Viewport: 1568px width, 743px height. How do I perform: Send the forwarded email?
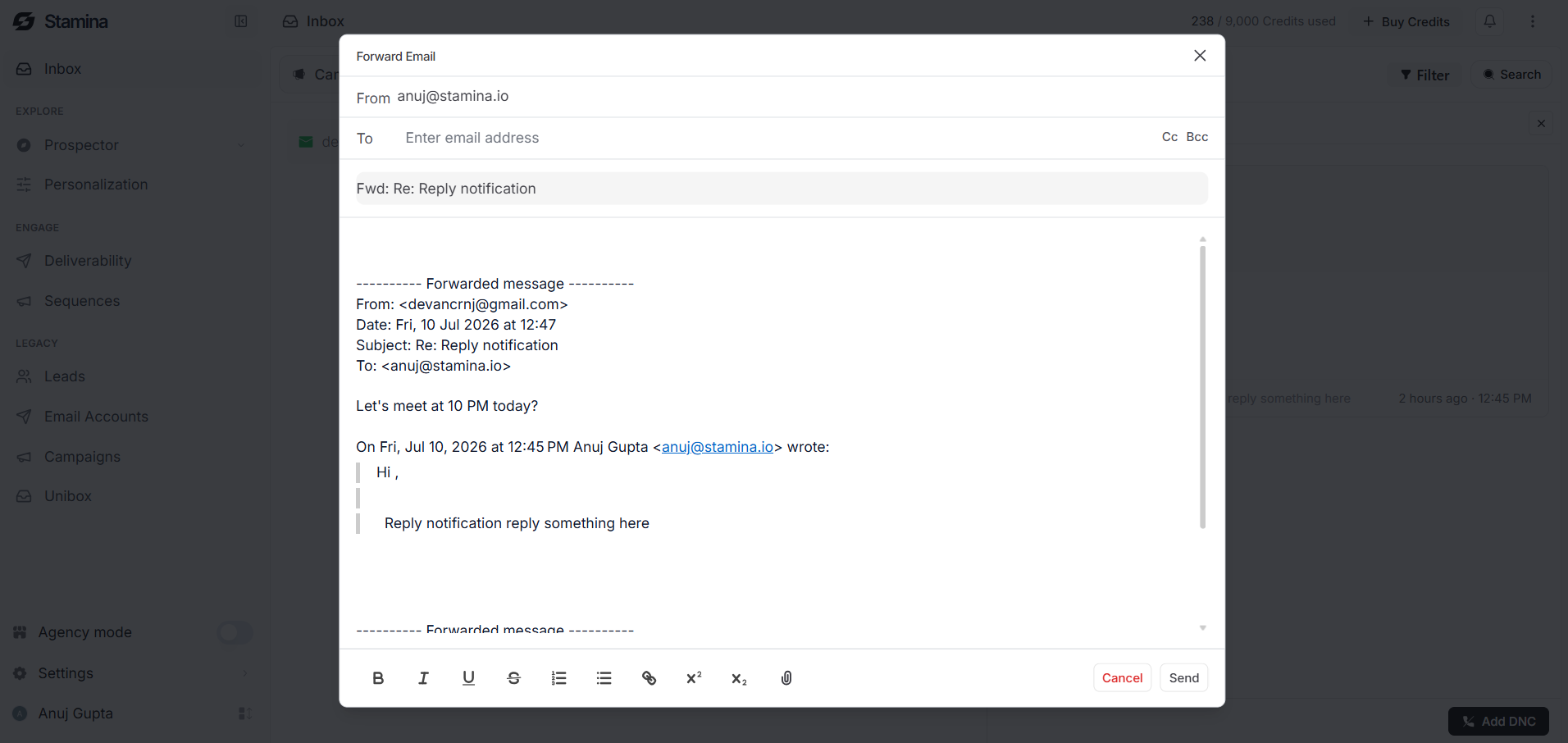tap(1184, 677)
